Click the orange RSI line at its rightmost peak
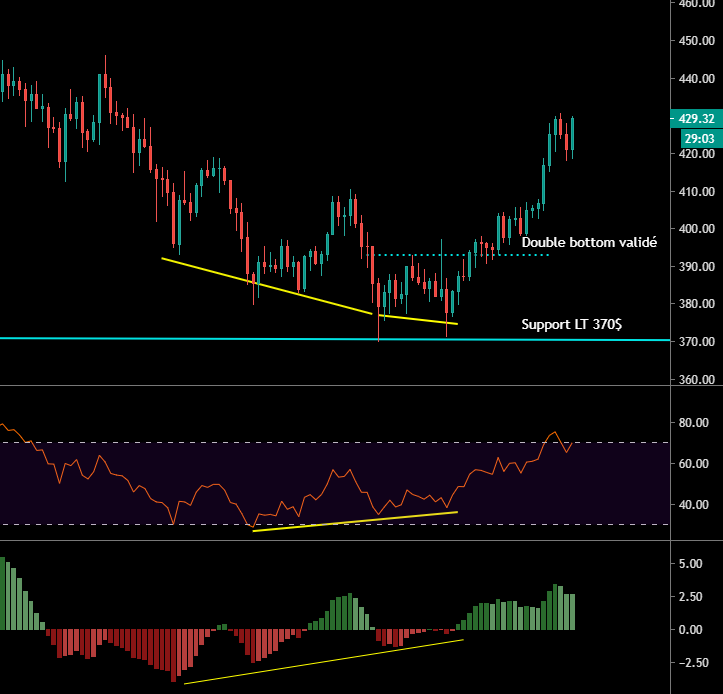Screen dimensions: 723x694 point(553,432)
